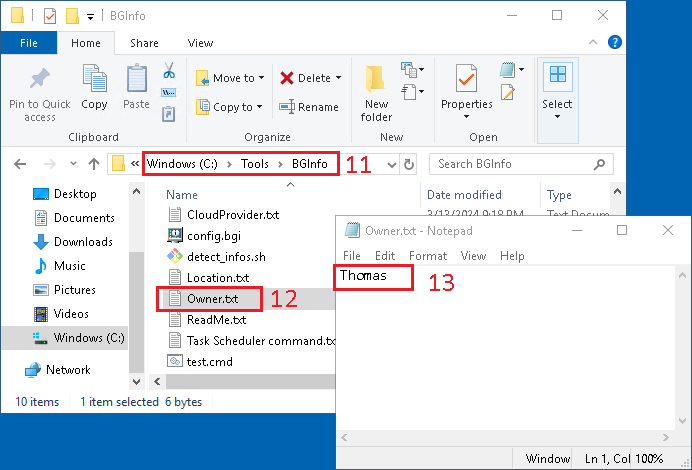Select Location.txt file
This screenshot has height=470, width=692.
pyautogui.click(x=208, y=278)
